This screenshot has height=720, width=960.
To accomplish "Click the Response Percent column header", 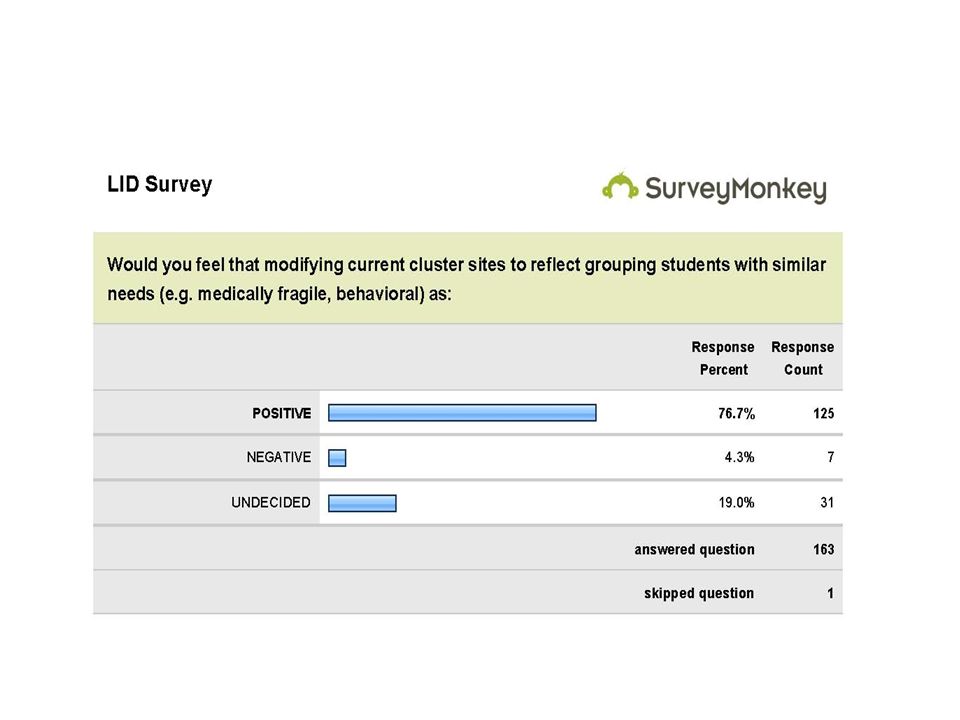I will pyautogui.click(x=723, y=358).
